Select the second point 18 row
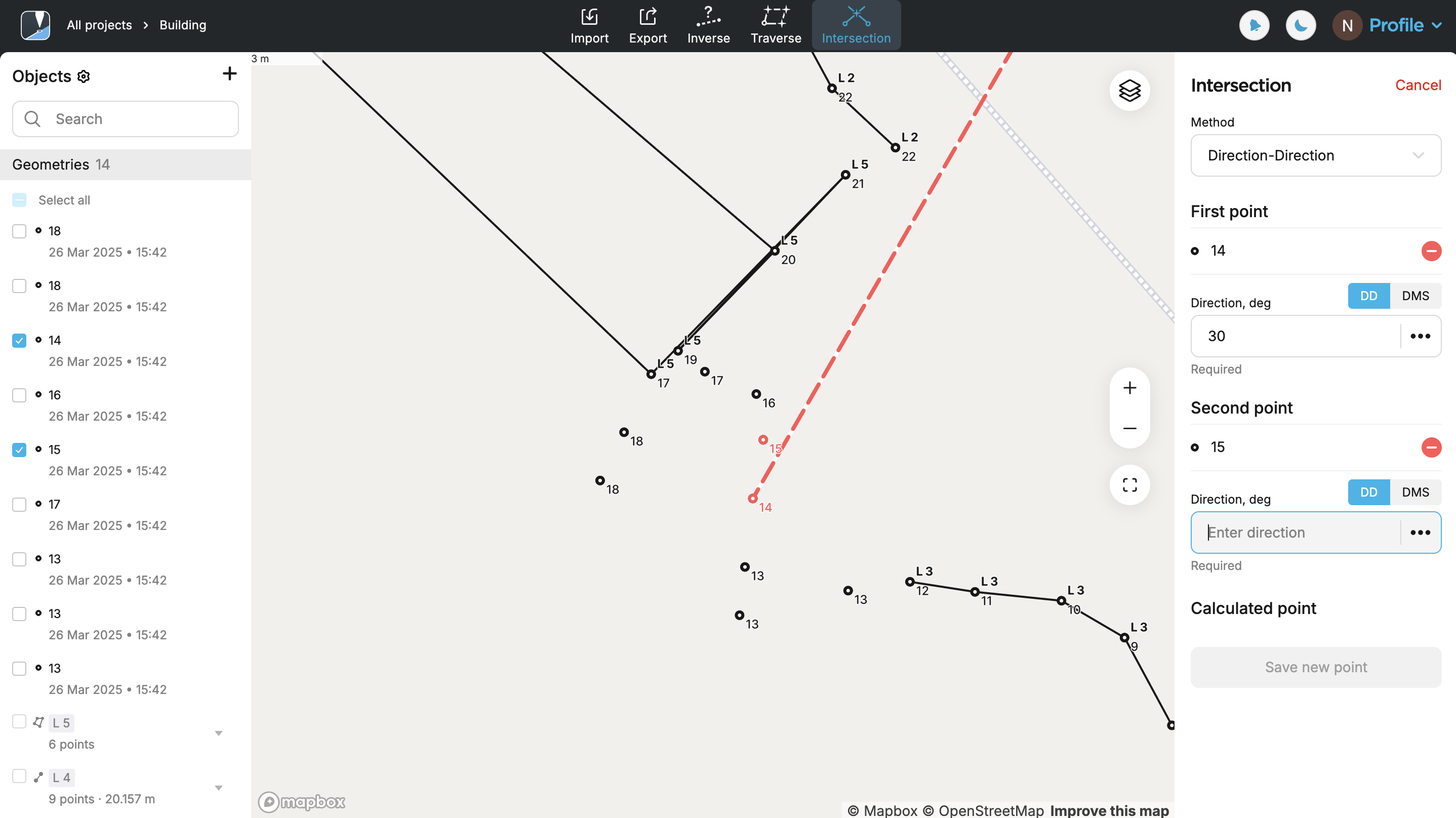 [x=126, y=296]
